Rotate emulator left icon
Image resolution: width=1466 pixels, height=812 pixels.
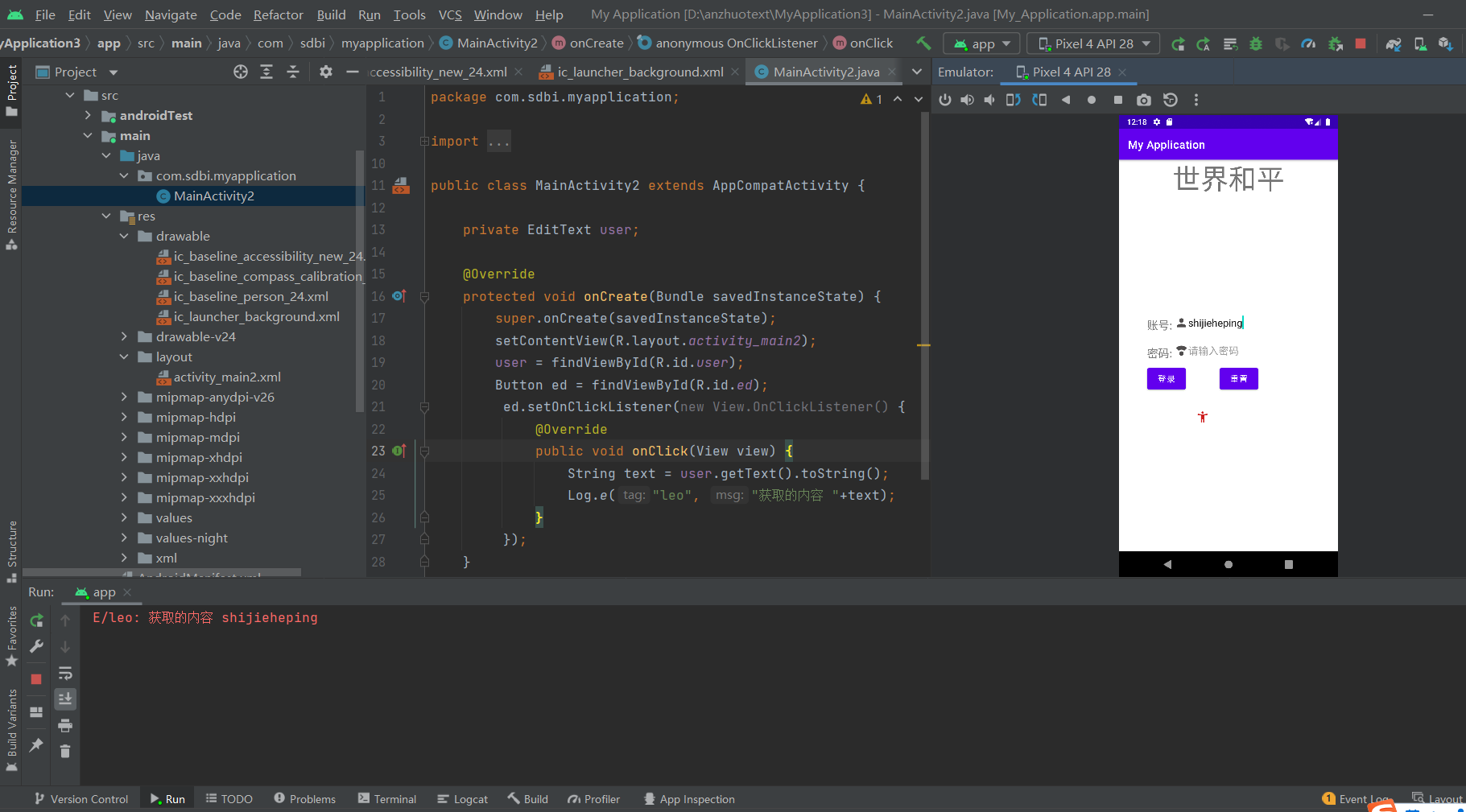[x=1013, y=100]
